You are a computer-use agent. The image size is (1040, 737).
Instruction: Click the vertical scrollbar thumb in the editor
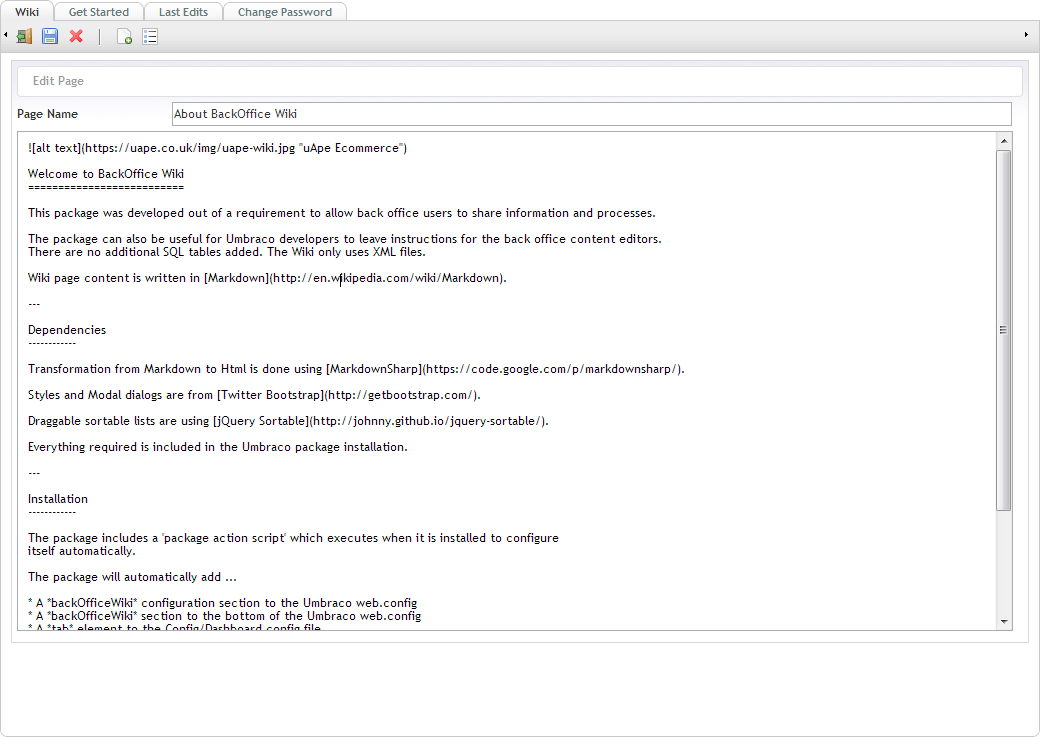tap(1004, 330)
